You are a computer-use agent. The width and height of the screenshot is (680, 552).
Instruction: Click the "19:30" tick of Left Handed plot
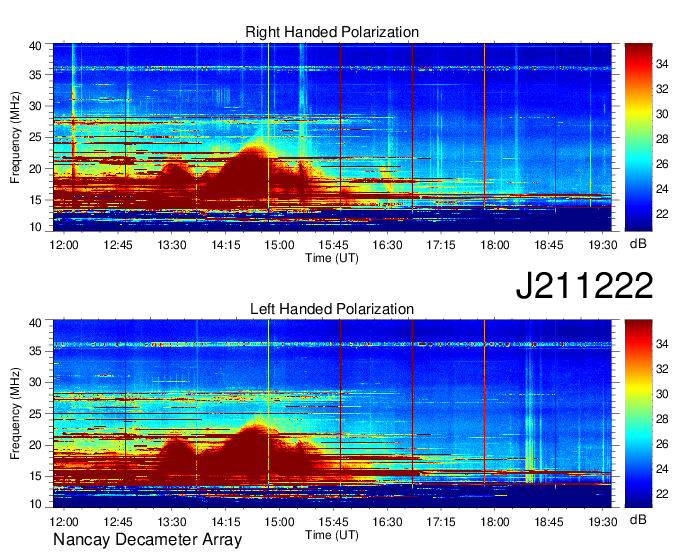603,522
